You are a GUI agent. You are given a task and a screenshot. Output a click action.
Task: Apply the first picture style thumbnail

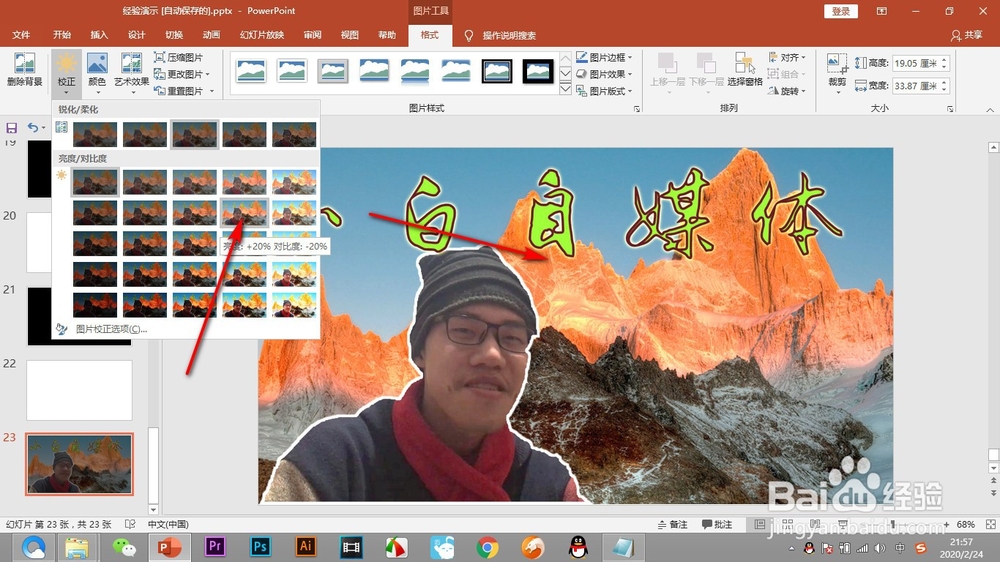pyautogui.click(x=251, y=71)
